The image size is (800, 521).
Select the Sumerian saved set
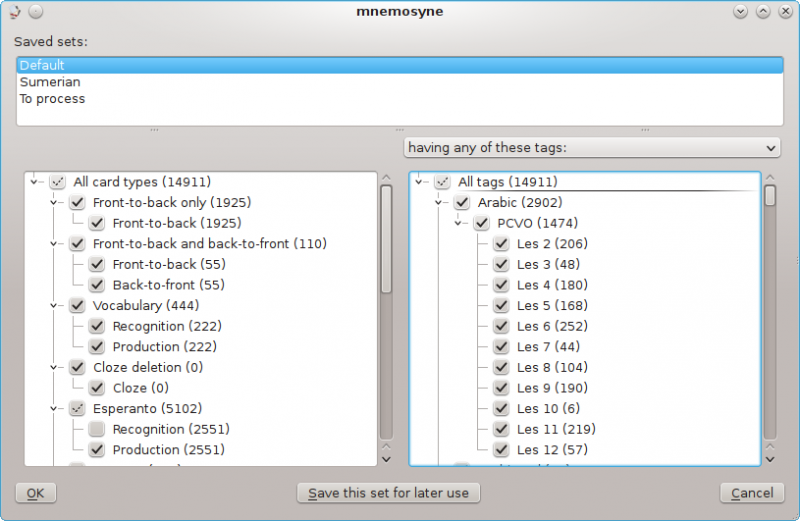(50, 82)
